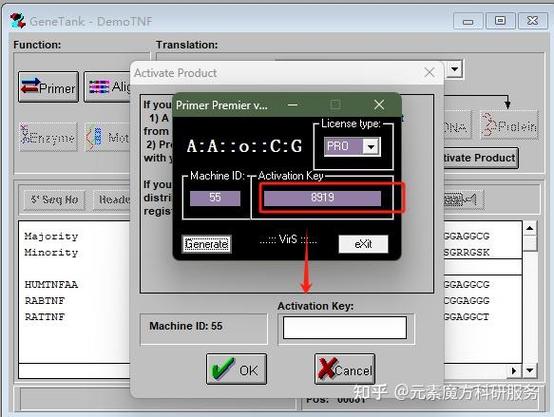554x417 pixels.
Task: Click the keygen Machine ID field
Action: [215, 198]
